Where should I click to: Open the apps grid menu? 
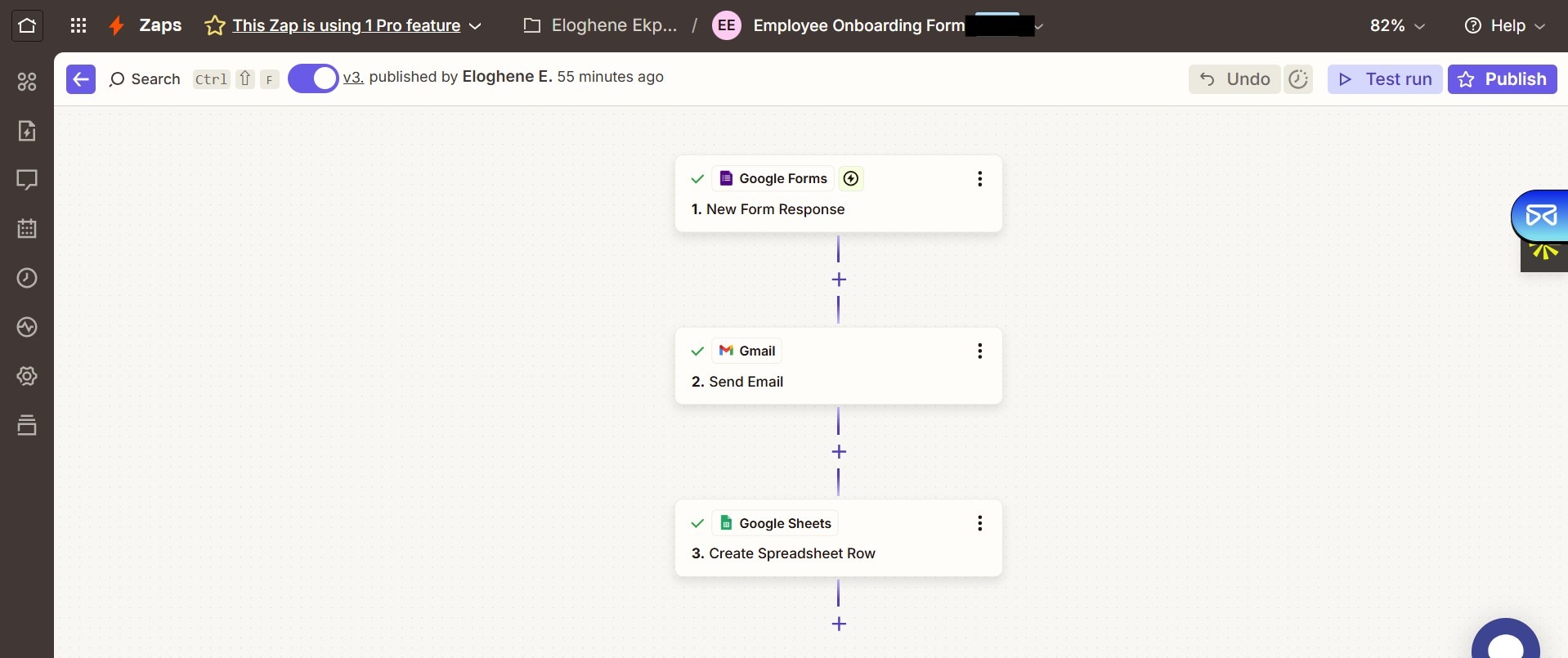78,25
